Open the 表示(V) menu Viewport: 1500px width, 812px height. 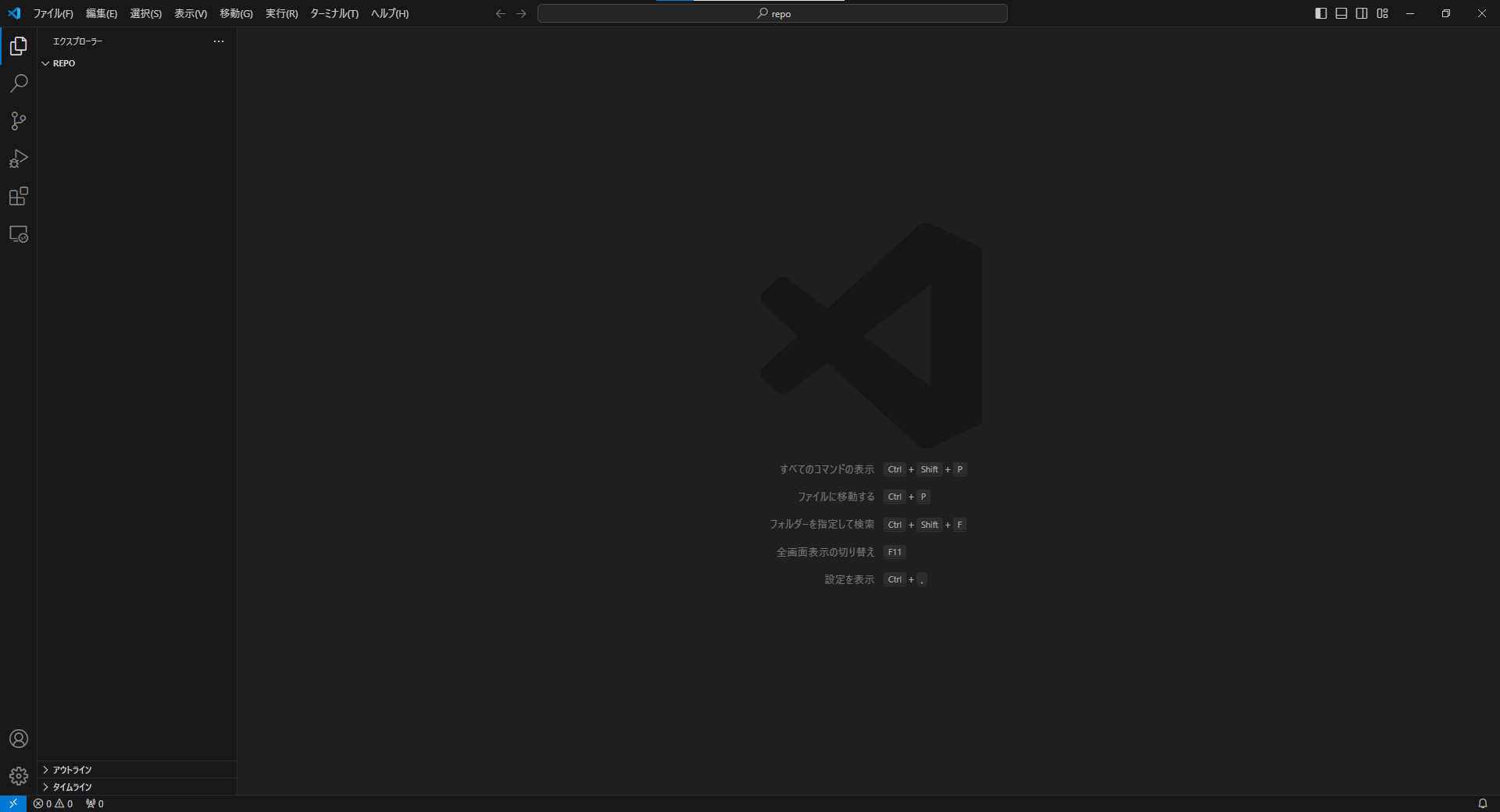191,13
